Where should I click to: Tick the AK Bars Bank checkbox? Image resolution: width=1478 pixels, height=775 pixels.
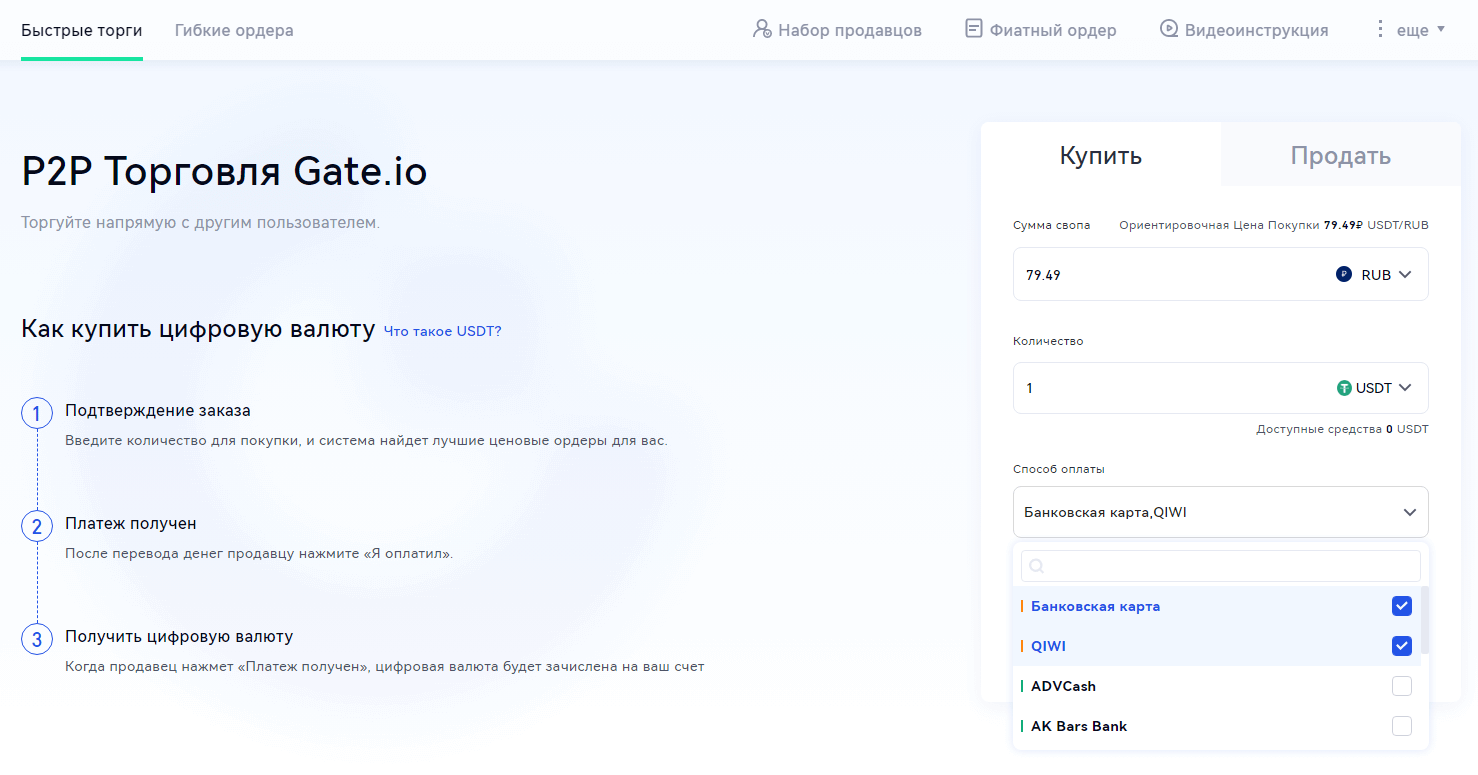click(x=1401, y=726)
